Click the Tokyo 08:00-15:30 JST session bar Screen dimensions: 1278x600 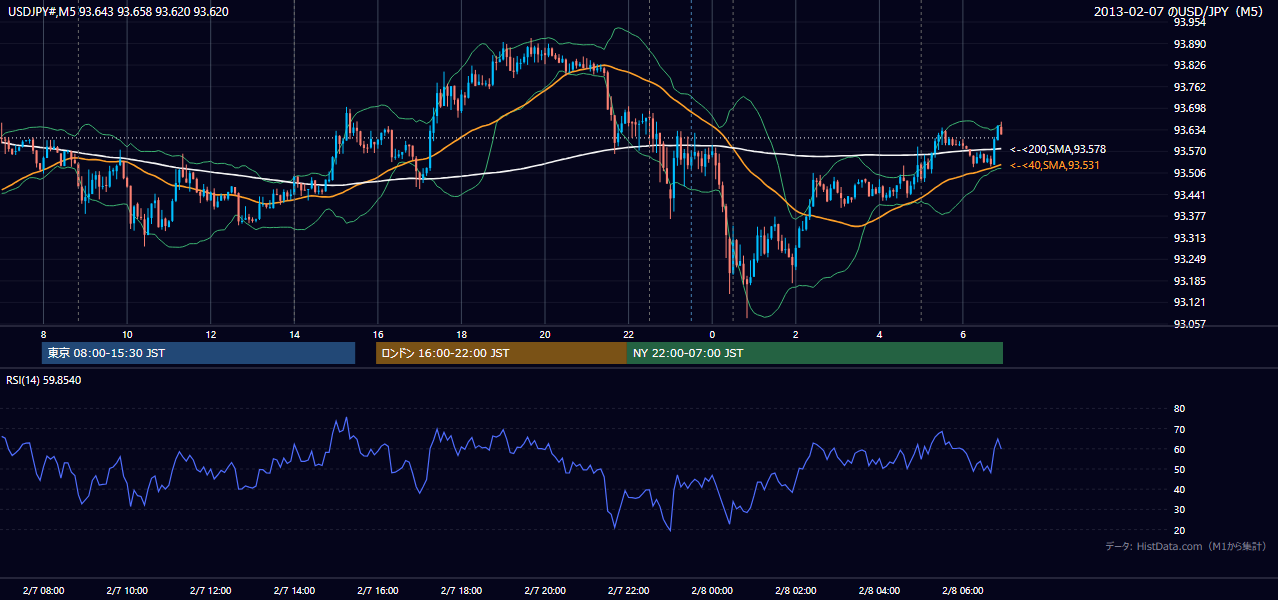click(198, 353)
